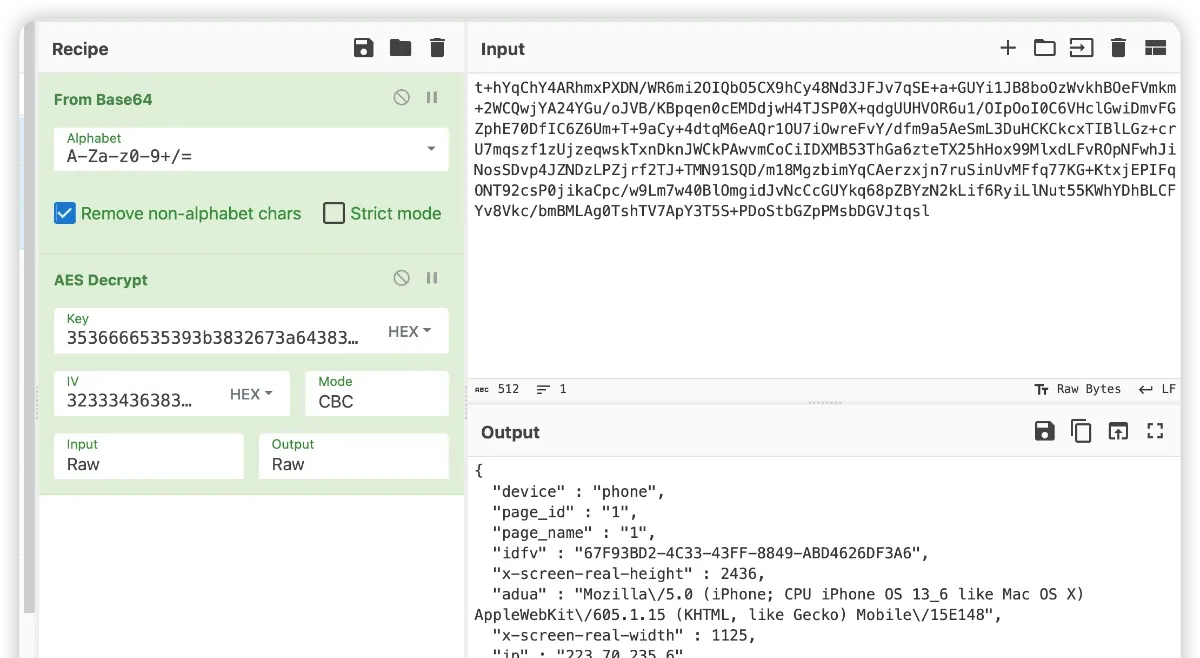Screen dimensions: 1200x658
Task: Change IV format from HEX
Action: [252, 394]
